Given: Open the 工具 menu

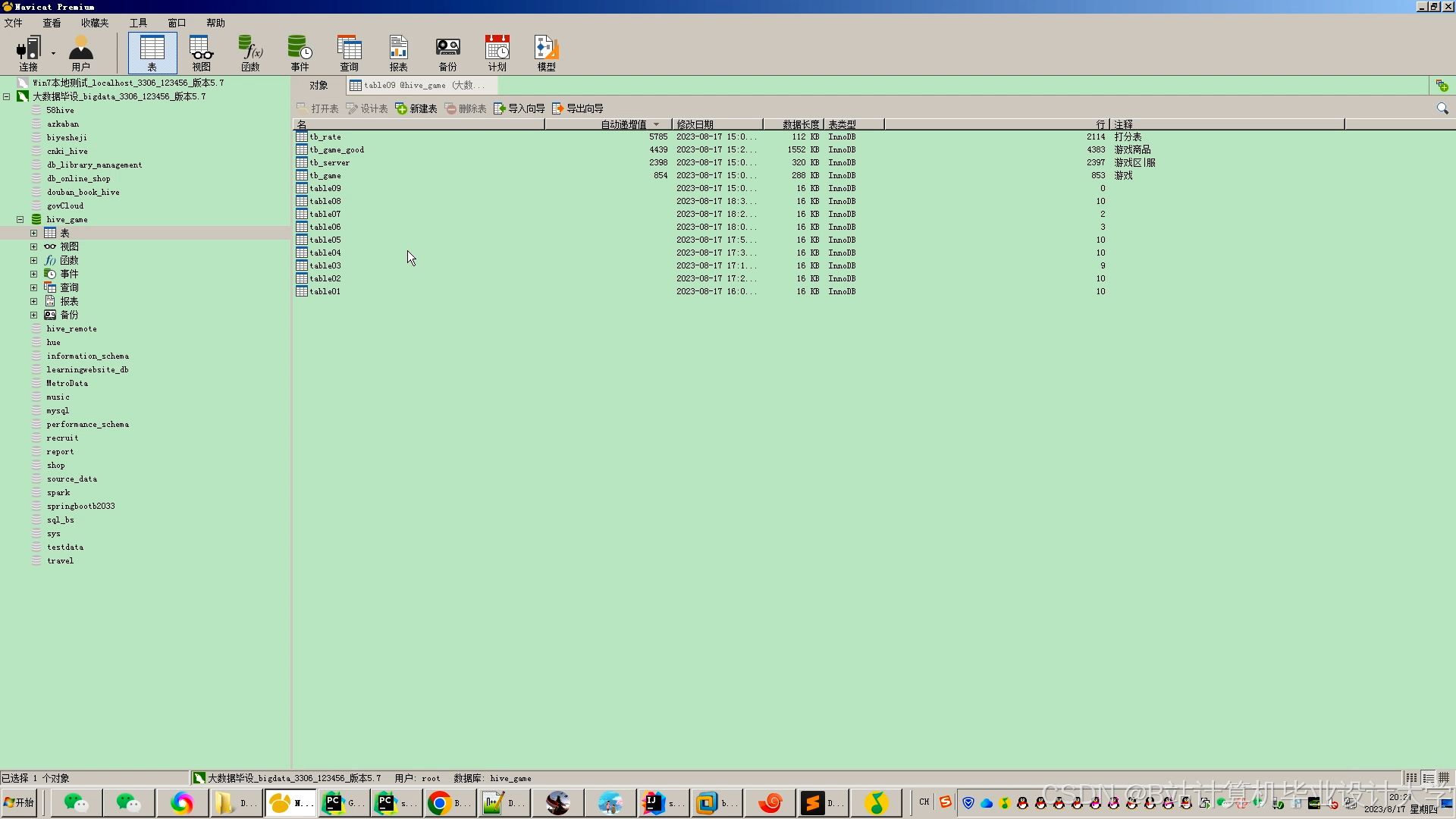Looking at the screenshot, I should pyautogui.click(x=138, y=23).
